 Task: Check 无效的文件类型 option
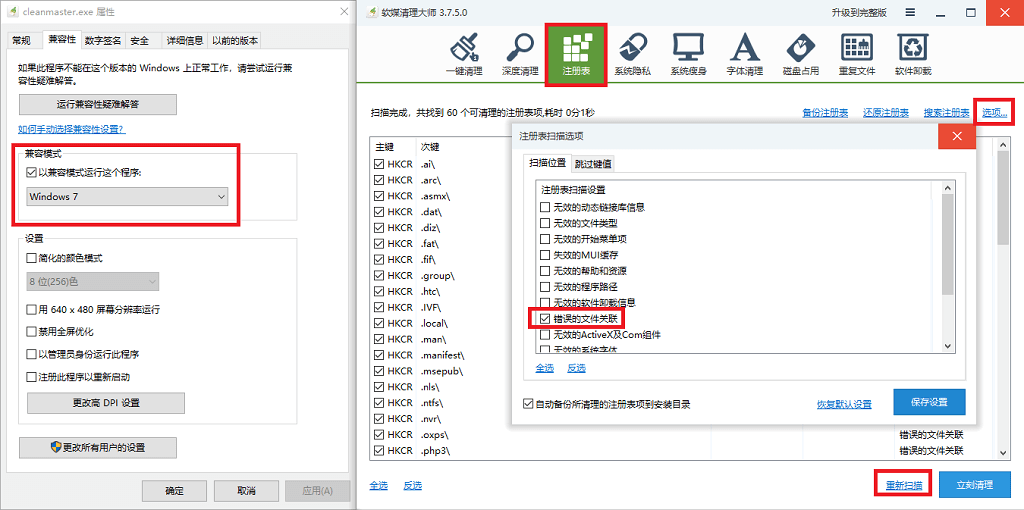click(545, 223)
